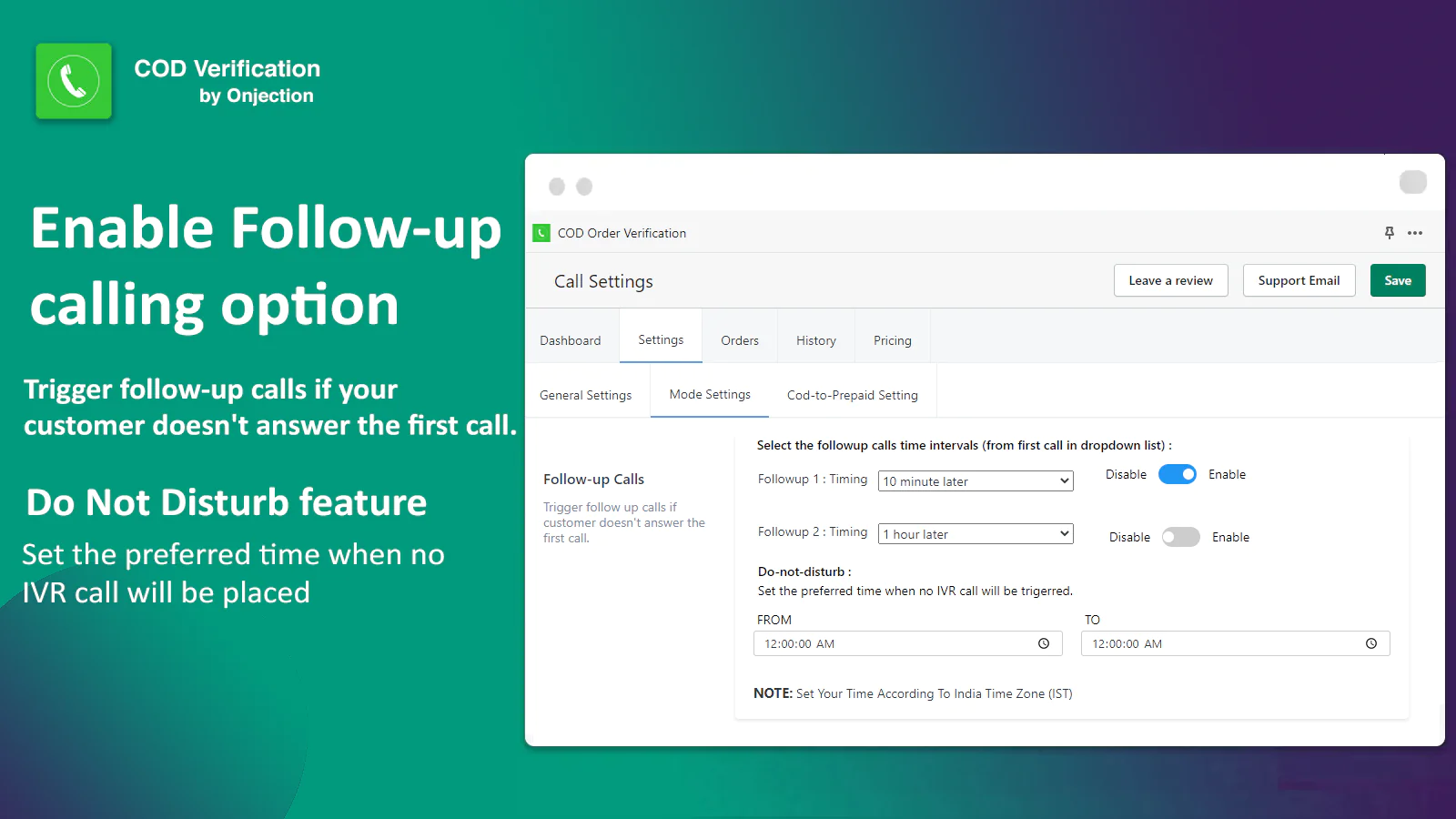Toggle the Followup 1 enable switch

tap(1177, 474)
